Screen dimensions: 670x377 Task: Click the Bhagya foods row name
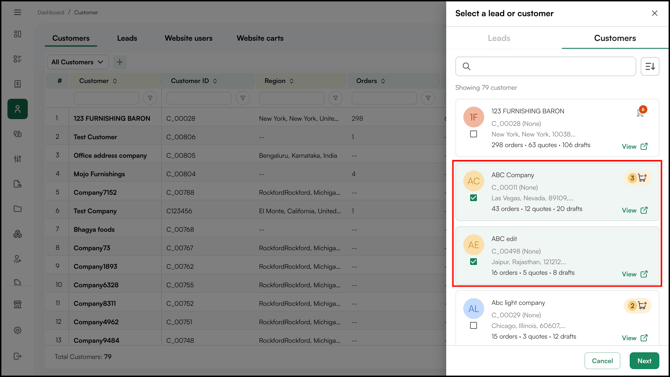coord(94,230)
